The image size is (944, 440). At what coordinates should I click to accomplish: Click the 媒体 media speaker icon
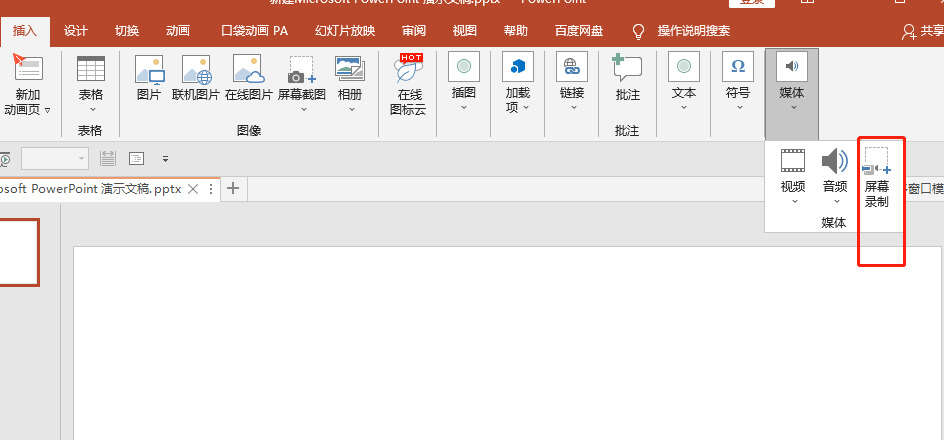point(792,66)
